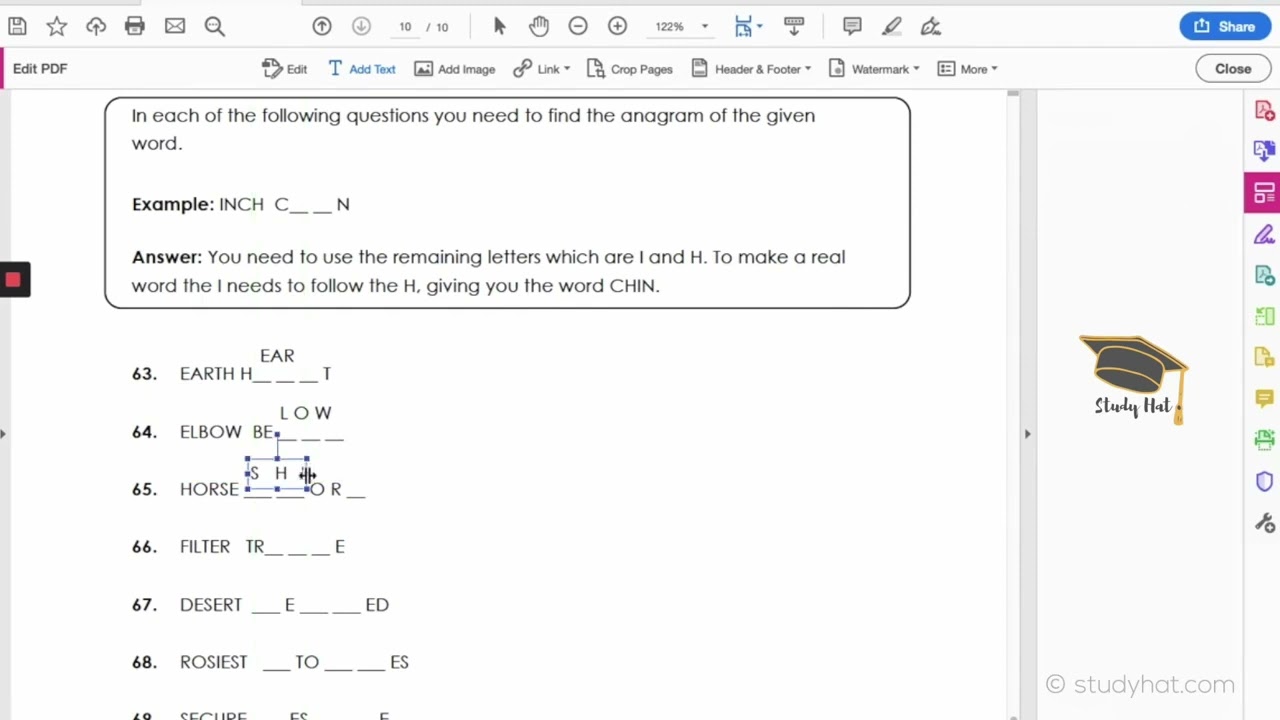
Task: Open Organize Pages from the right sidebar
Action: [x=1264, y=317]
